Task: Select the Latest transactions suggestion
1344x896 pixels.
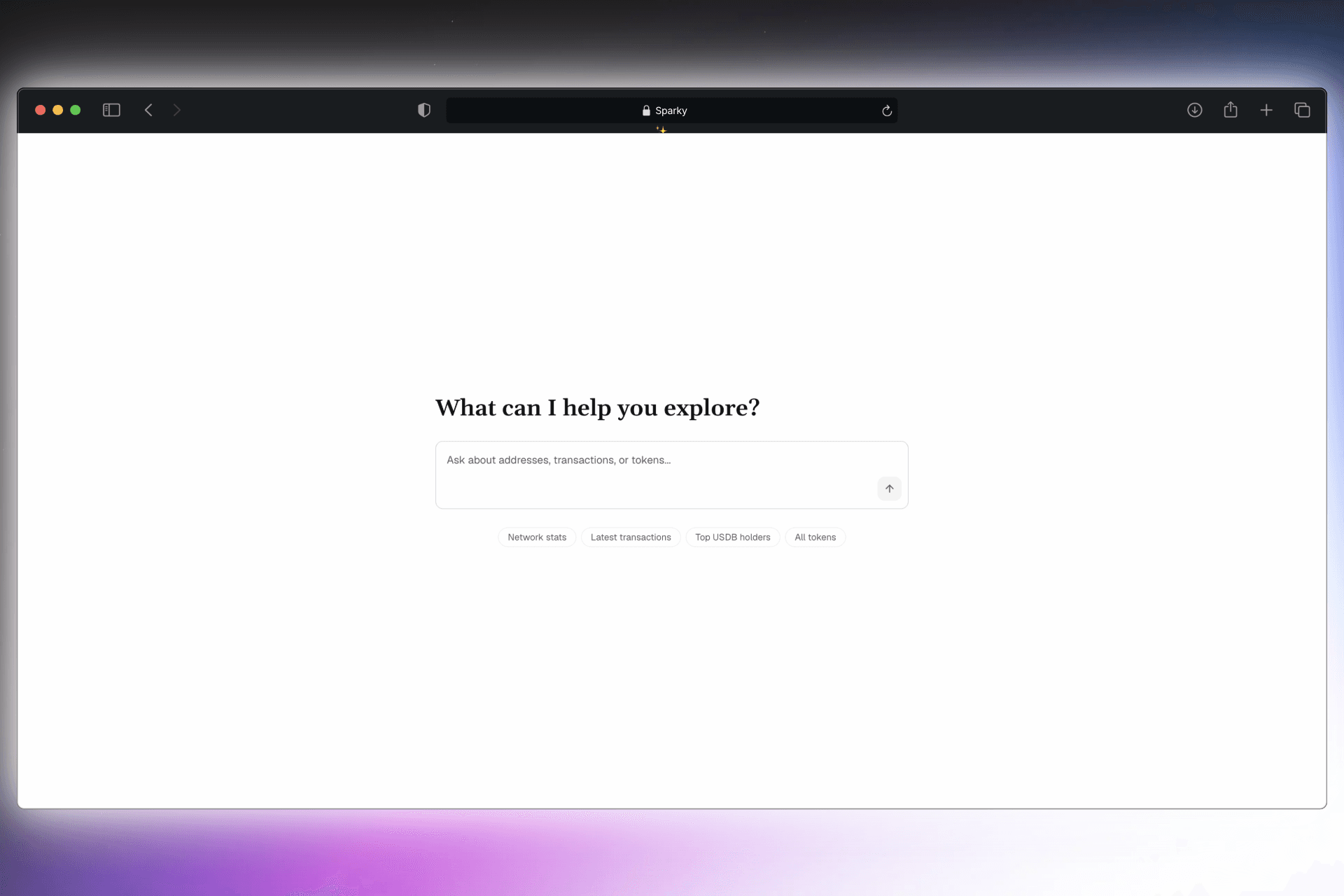Action: pos(631,537)
